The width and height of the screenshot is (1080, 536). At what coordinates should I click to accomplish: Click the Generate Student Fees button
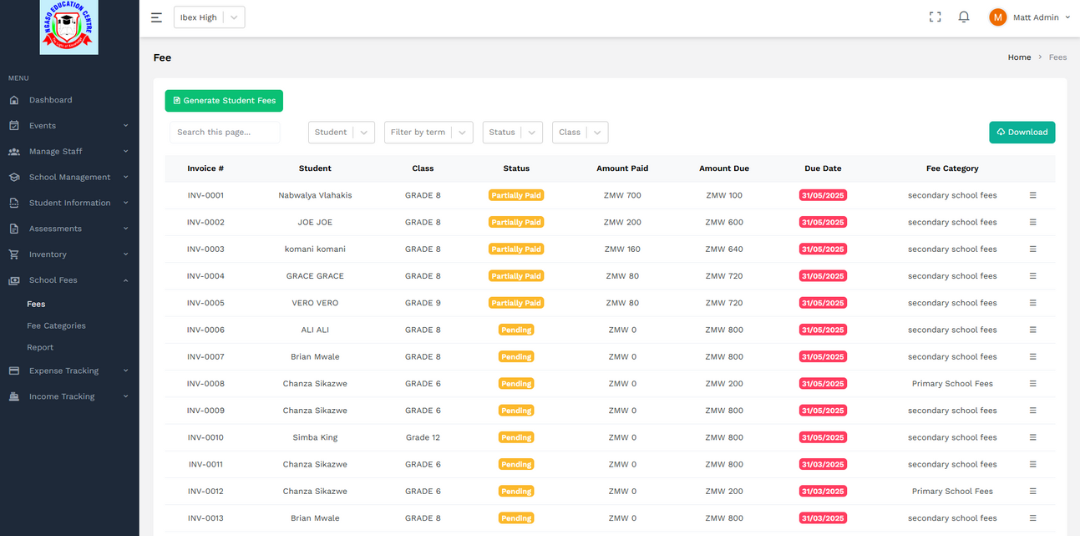pos(224,101)
